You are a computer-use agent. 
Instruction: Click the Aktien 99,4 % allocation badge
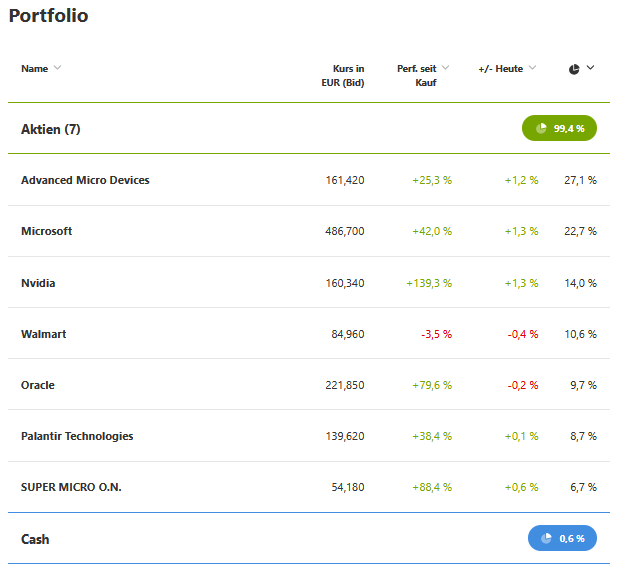559,128
